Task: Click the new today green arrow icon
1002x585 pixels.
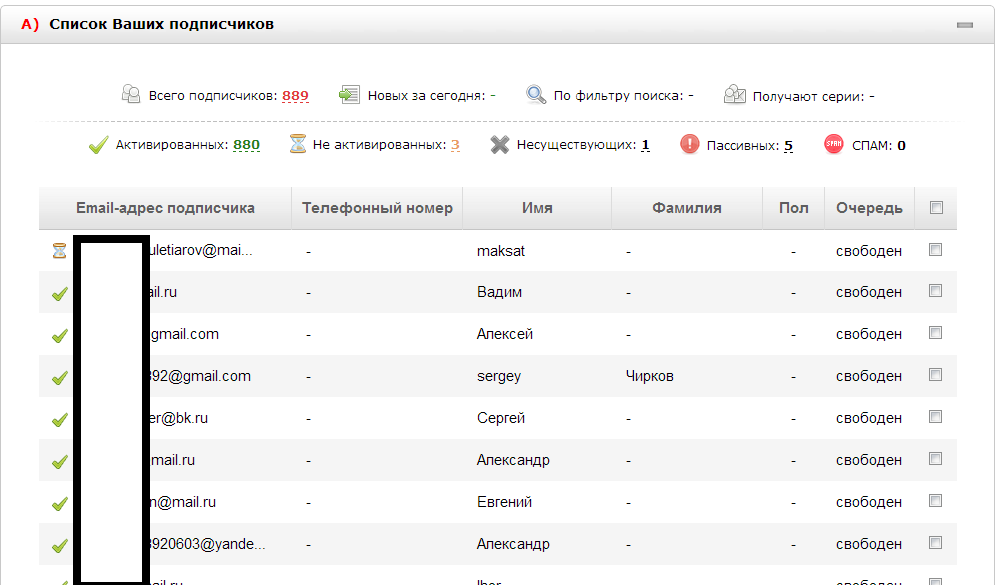Action: click(x=350, y=95)
